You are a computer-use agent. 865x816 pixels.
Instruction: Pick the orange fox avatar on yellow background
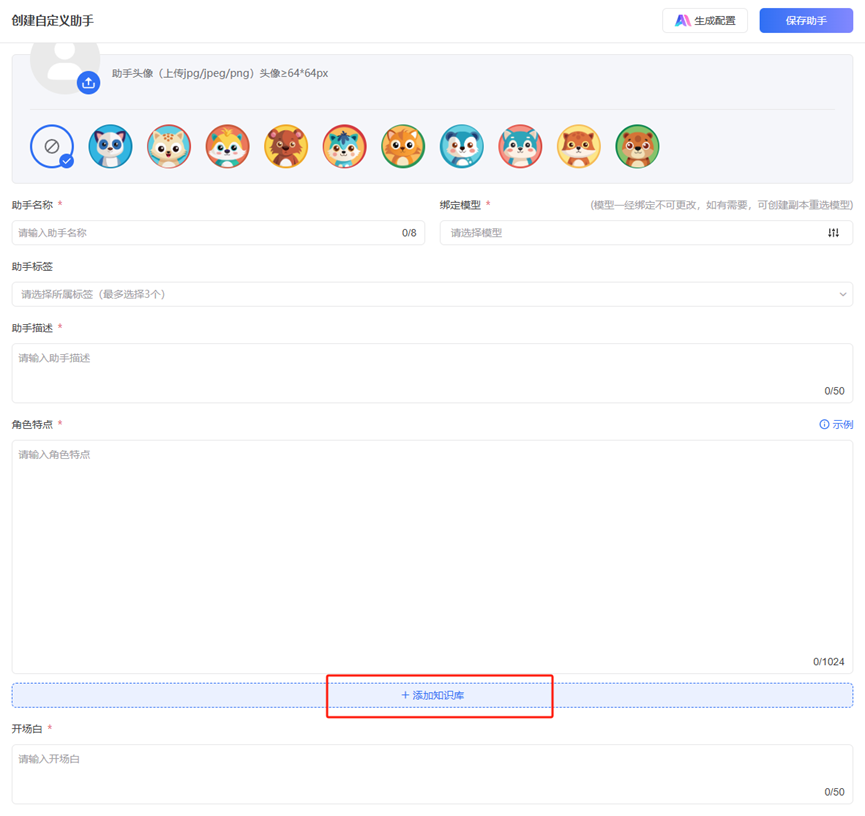578,146
